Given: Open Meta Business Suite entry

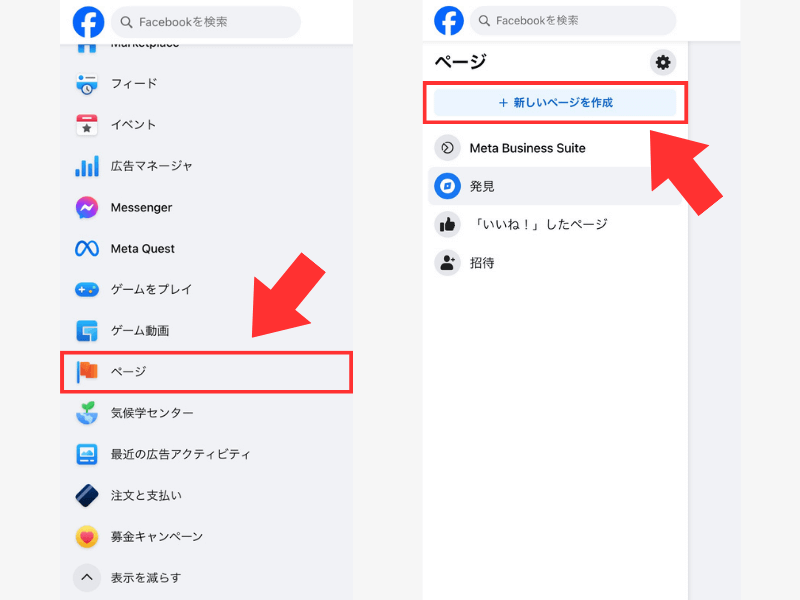Looking at the screenshot, I should (x=555, y=148).
